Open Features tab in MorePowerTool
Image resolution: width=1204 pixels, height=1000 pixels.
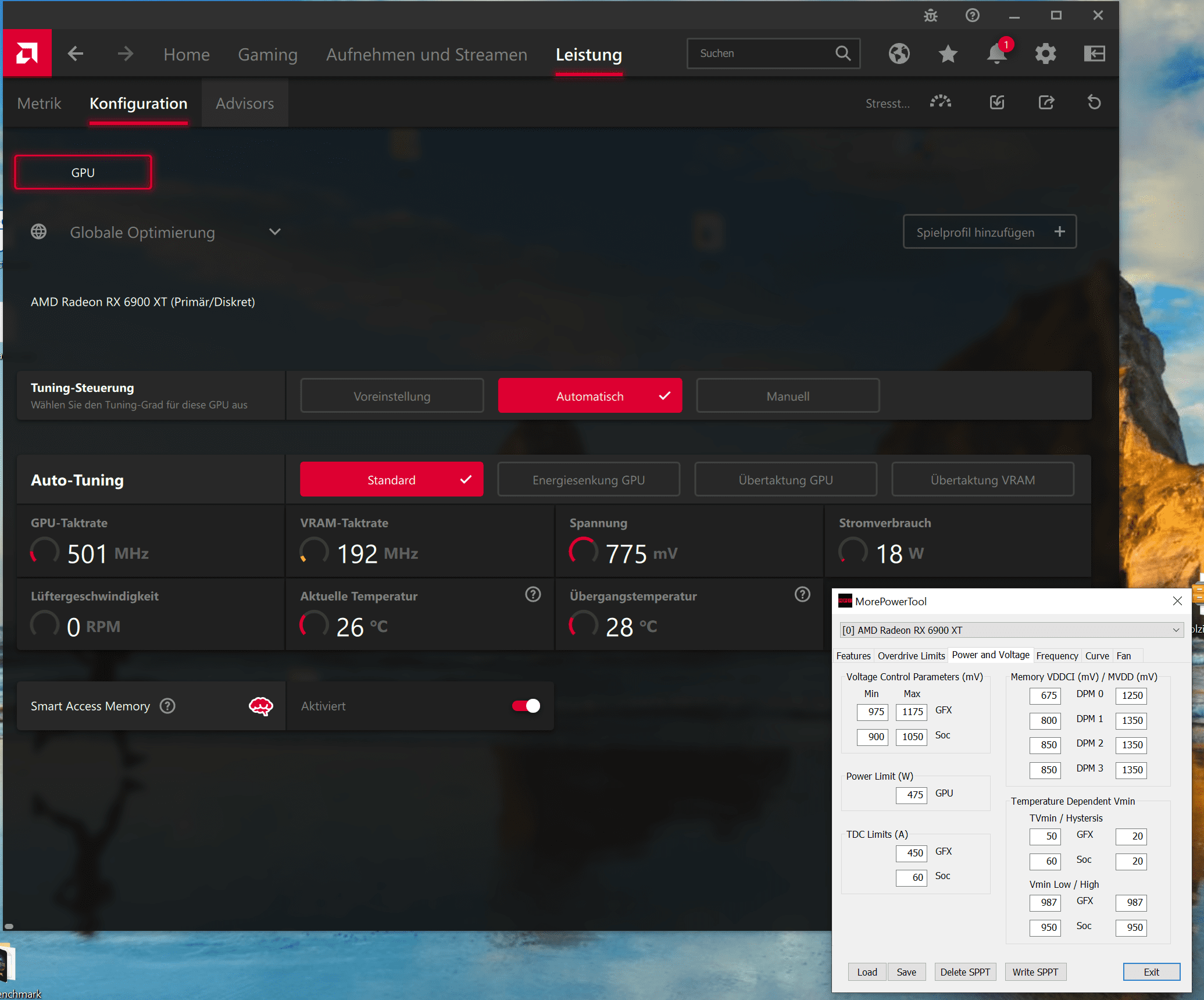(853, 656)
